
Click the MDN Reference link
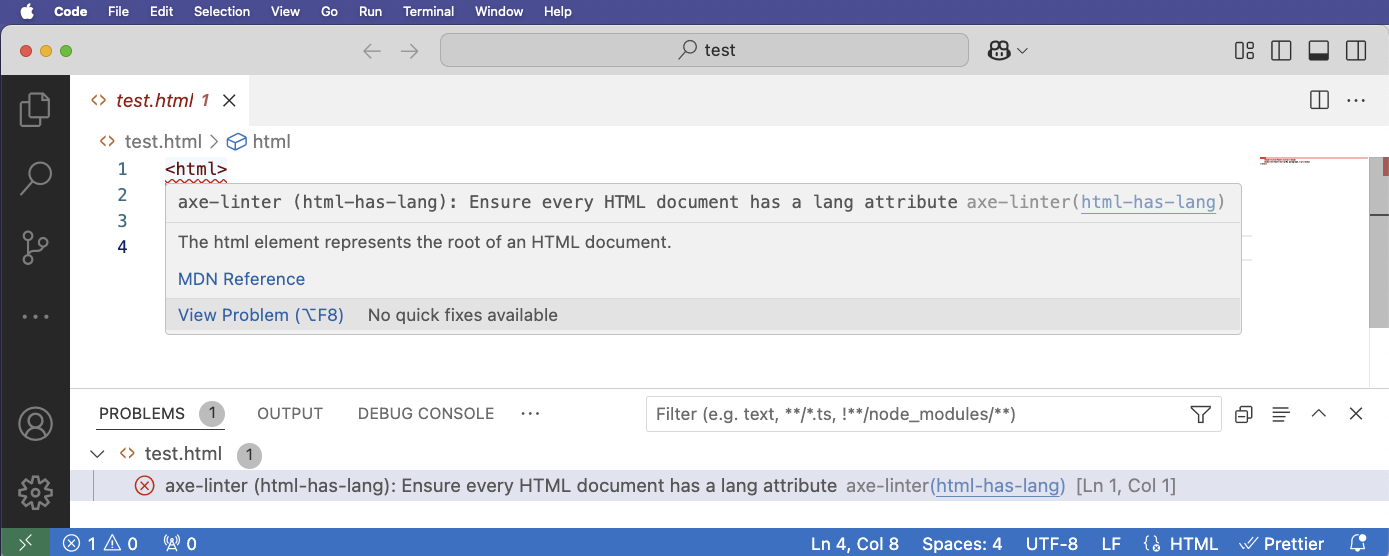click(x=241, y=279)
